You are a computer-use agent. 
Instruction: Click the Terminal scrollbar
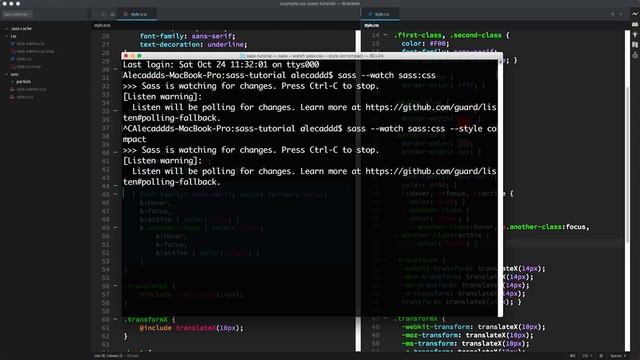[x=500, y=188]
